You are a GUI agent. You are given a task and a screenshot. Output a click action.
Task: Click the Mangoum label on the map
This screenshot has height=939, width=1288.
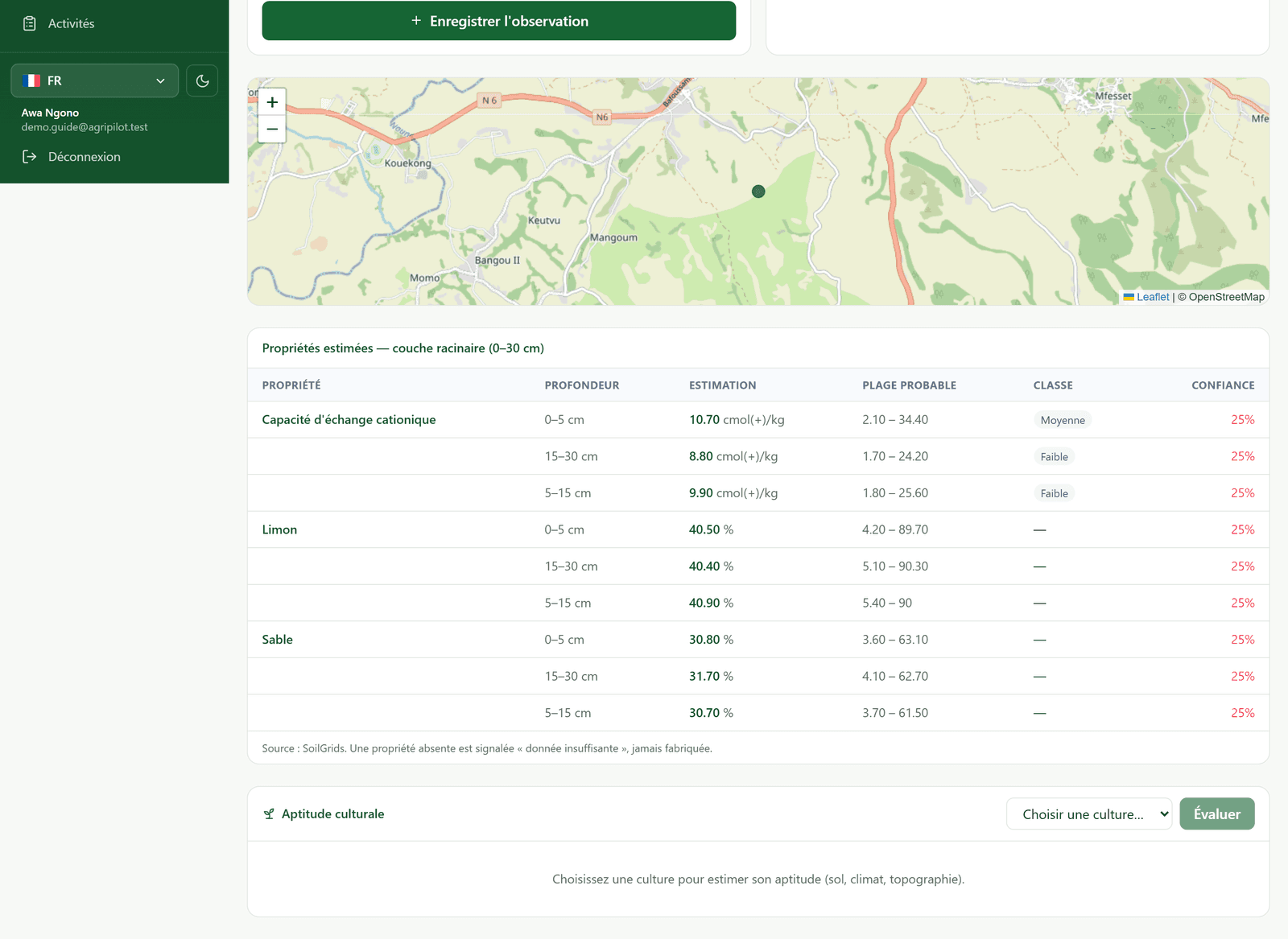click(x=613, y=237)
